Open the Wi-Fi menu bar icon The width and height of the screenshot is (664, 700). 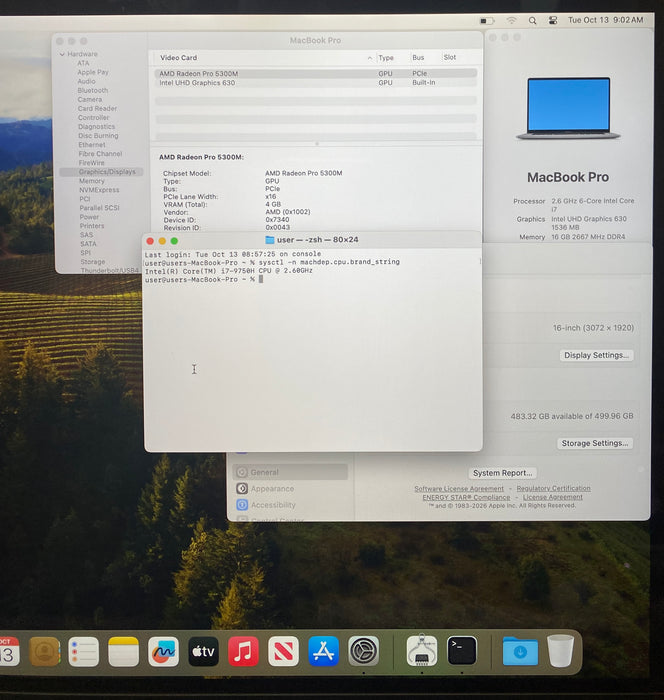(511, 21)
